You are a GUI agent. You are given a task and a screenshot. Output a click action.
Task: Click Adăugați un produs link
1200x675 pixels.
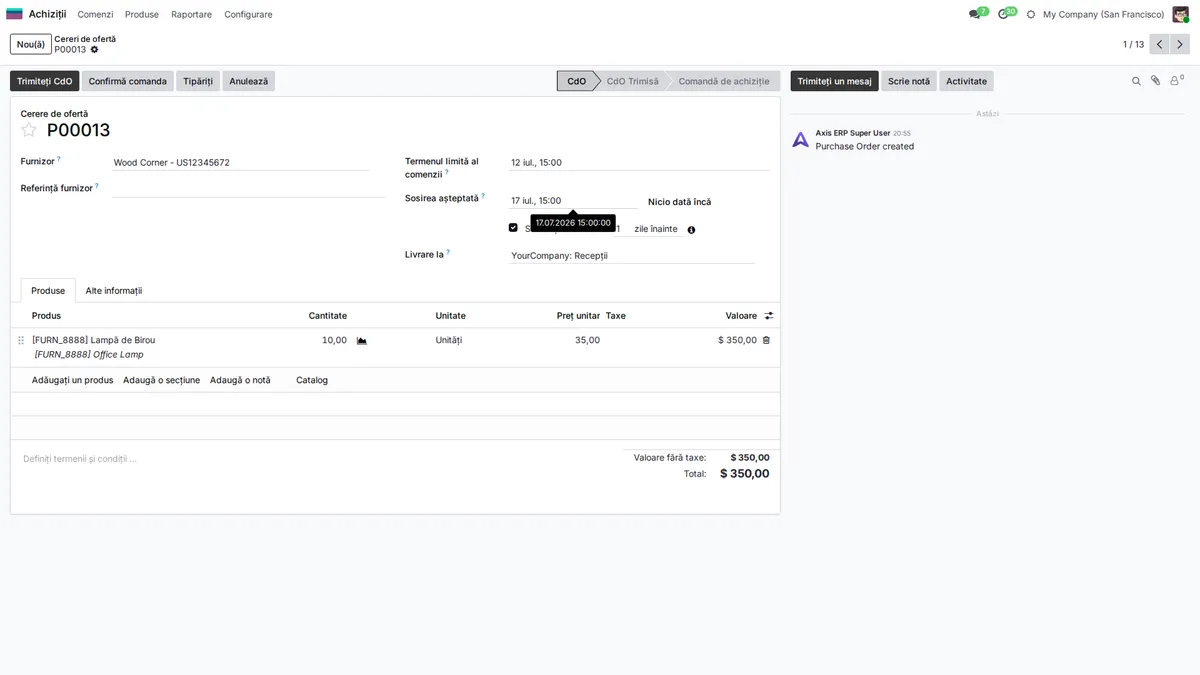72,380
